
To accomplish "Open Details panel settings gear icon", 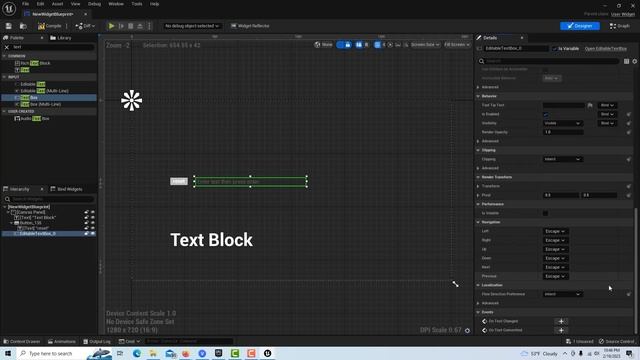I will coord(635,61).
